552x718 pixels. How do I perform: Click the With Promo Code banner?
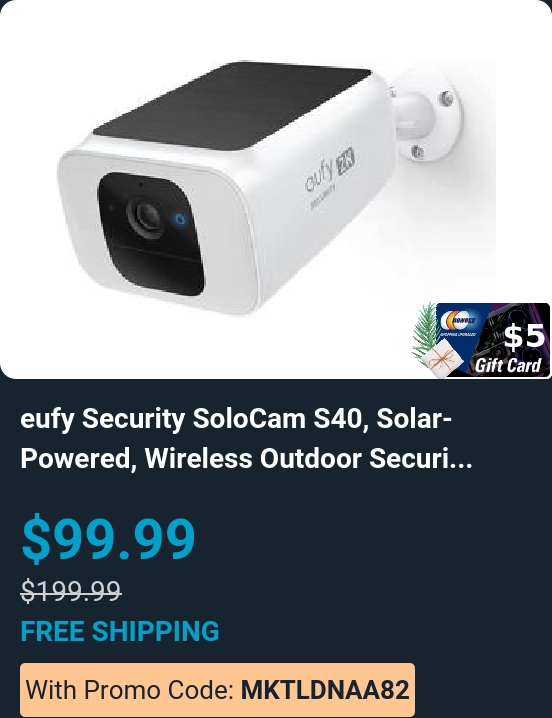217,690
